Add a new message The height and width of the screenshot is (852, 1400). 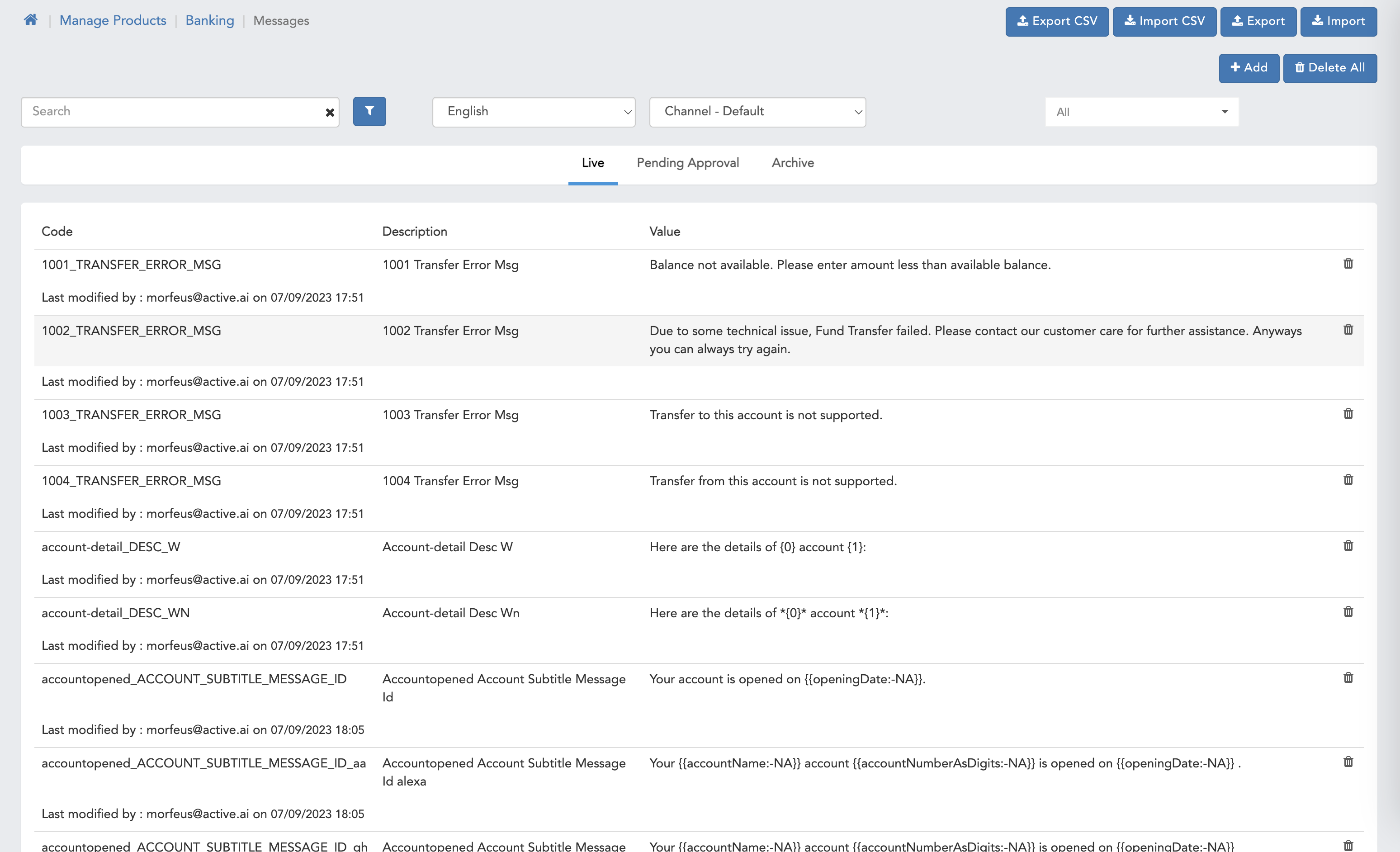1249,68
